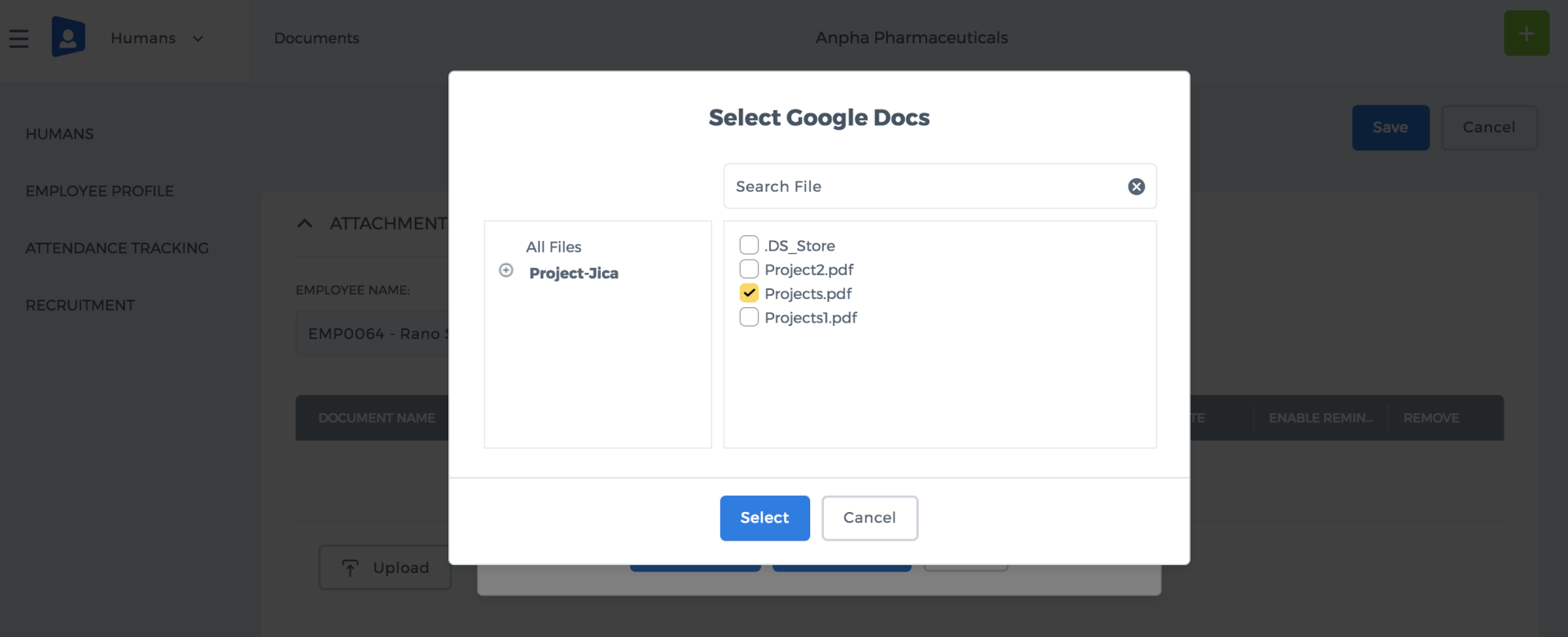Click the Anpha Pharmaceuticals title
This screenshot has width=1568, height=637.
point(911,38)
